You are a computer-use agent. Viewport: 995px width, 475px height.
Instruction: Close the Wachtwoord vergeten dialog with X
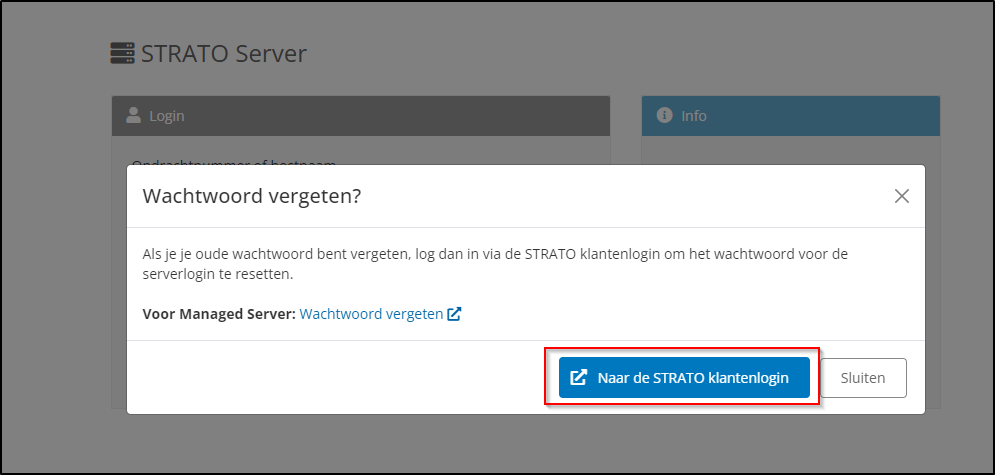902,196
